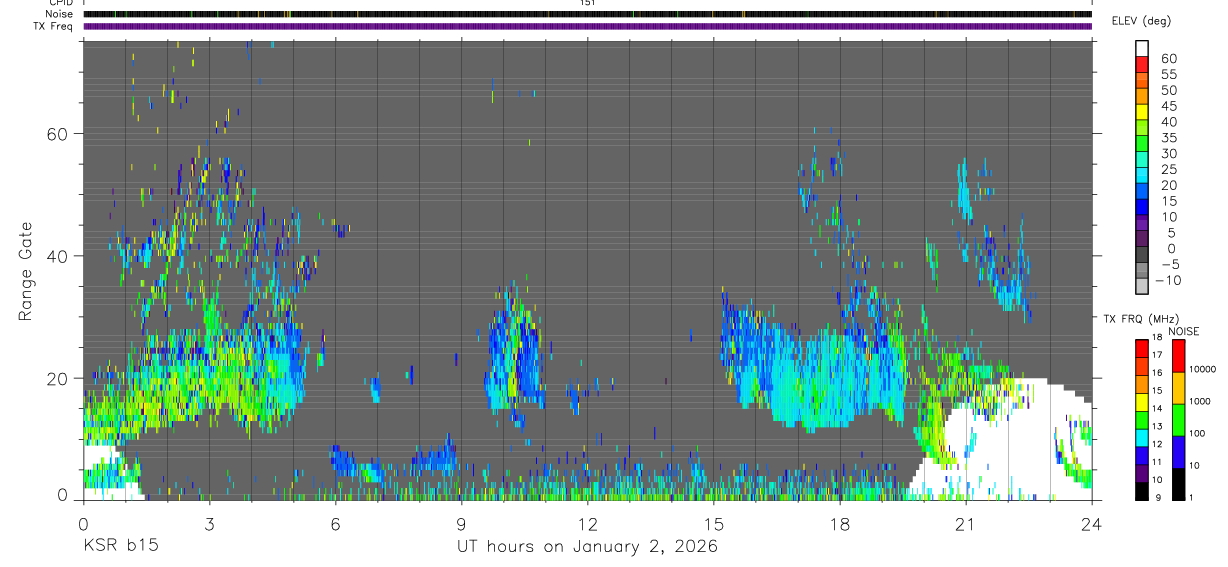1228x567 pixels.
Task: Click the blue 15–20 segment of the ELEV colorbar
Action: click(1142, 193)
